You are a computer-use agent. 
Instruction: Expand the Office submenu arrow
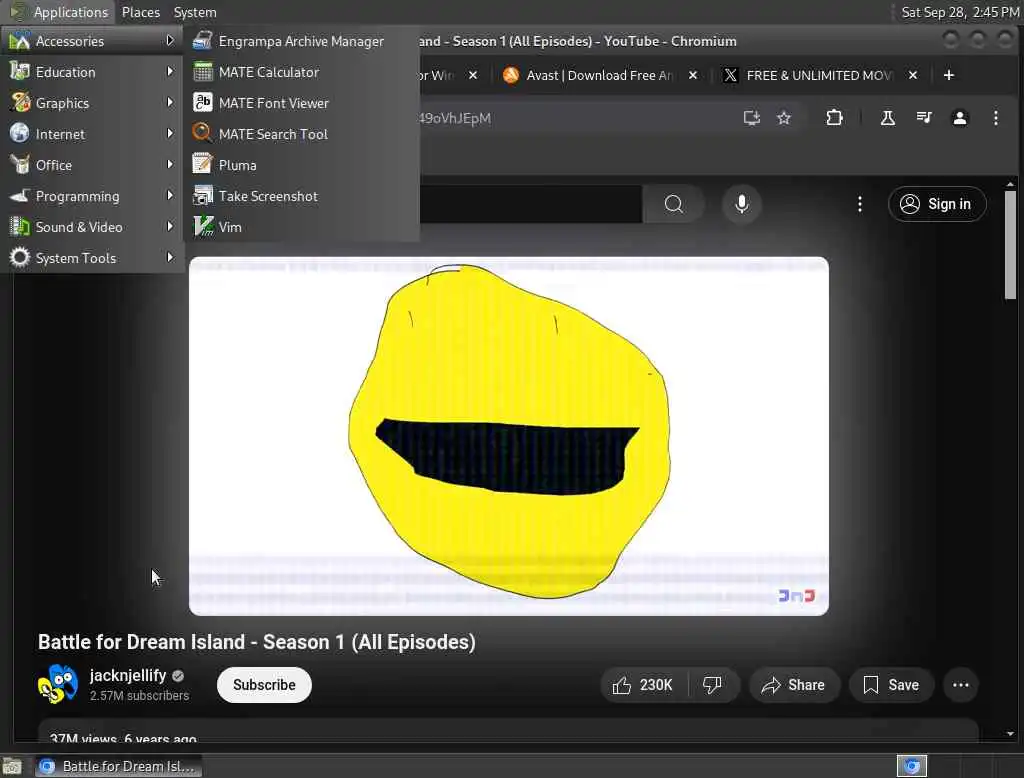(170, 165)
